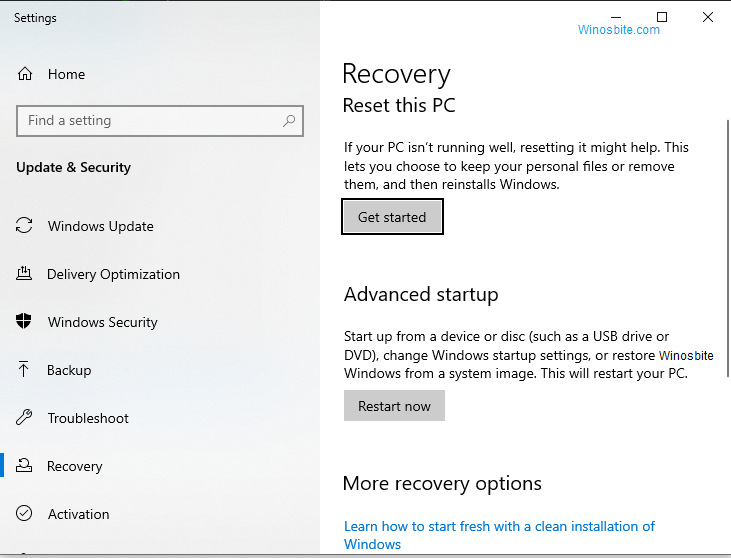The height and width of the screenshot is (558, 731).
Task: Click Get started under Reset this PC
Action: tap(392, 217)
